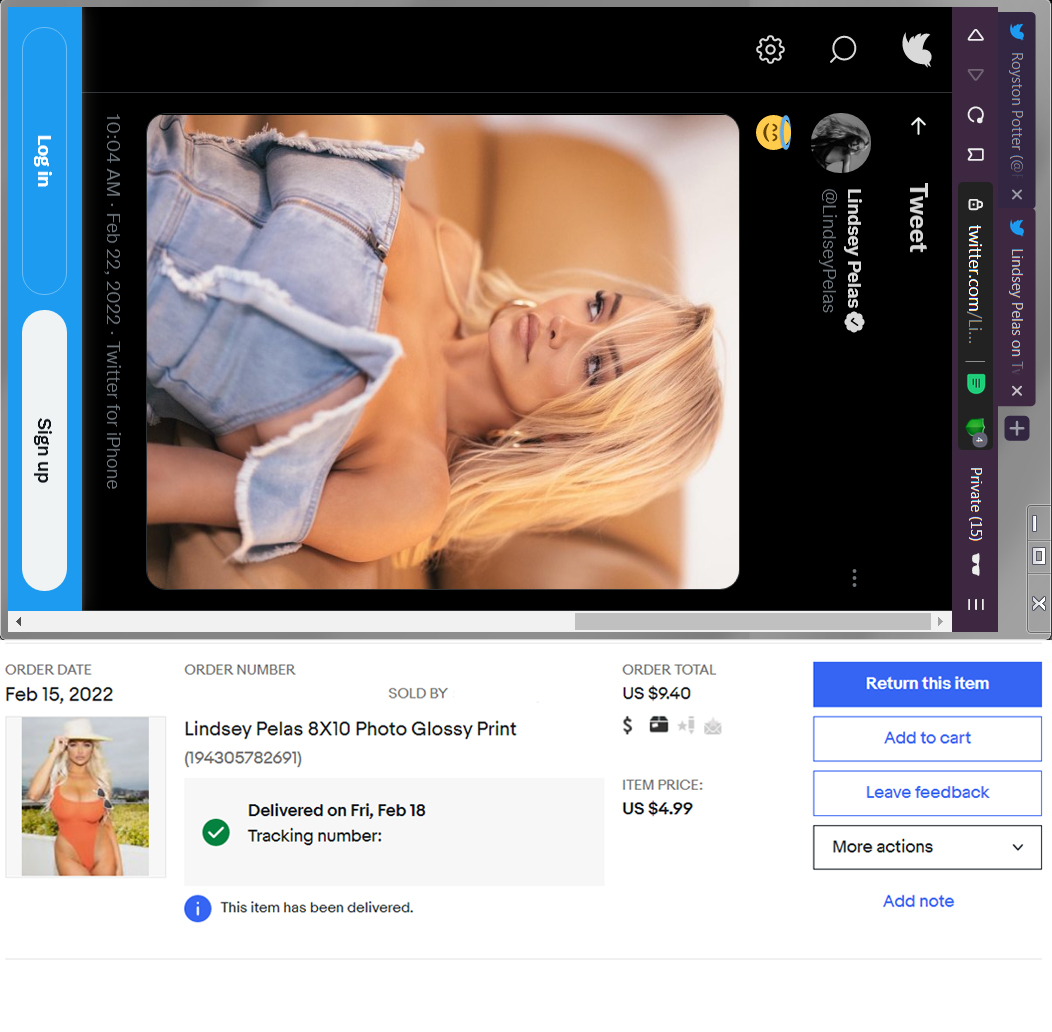Viewport: 1052px width, 1032px height.
Task: Reload the page in the browser toolbar
Action: [x=976, y=115]
